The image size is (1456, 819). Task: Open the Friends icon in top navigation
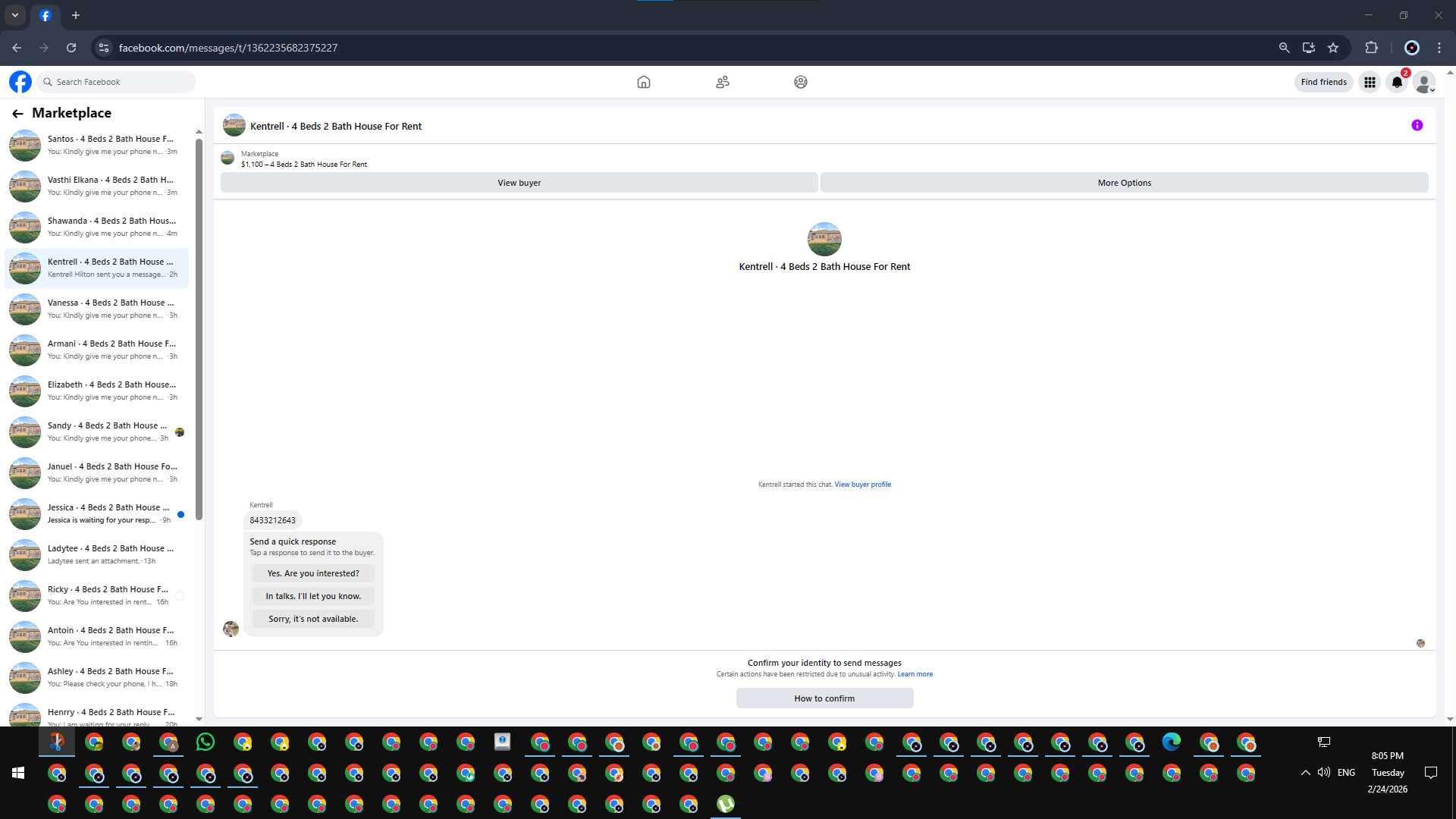[722, 82]
